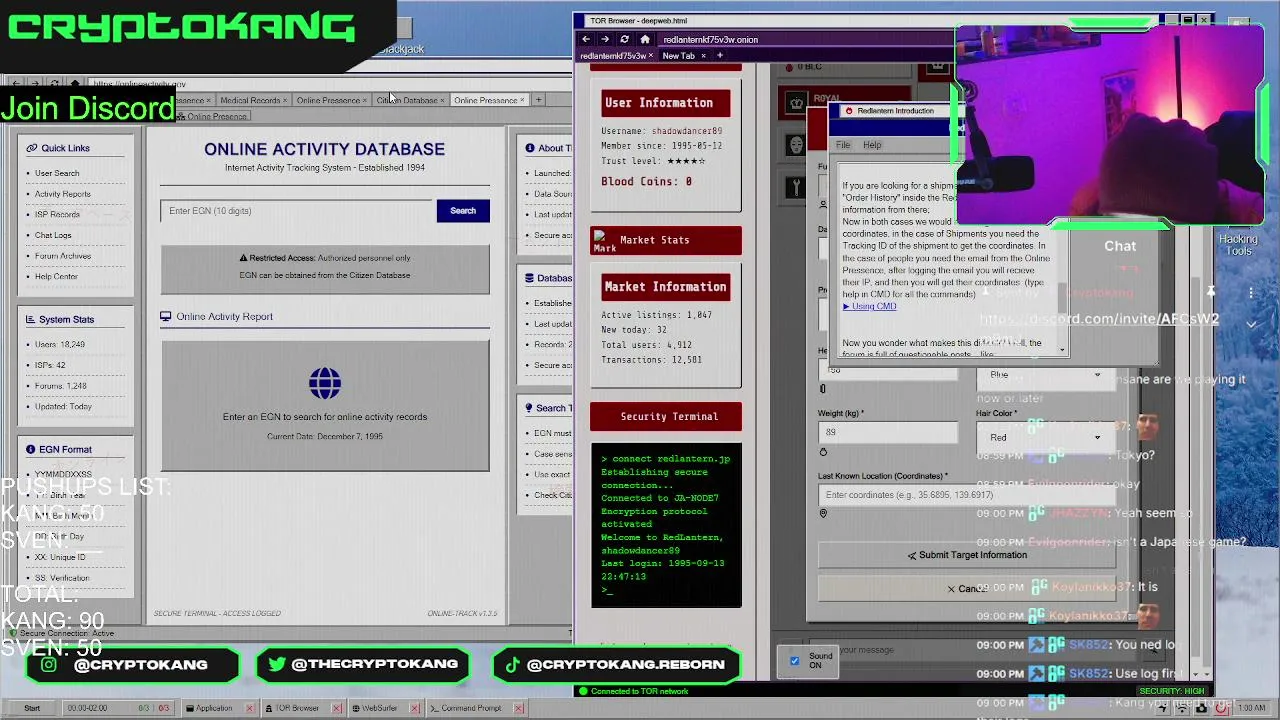Close the New Tab tab in TOR Browser
This screenshot has width=1280, height=720.
tap(703, 56)
